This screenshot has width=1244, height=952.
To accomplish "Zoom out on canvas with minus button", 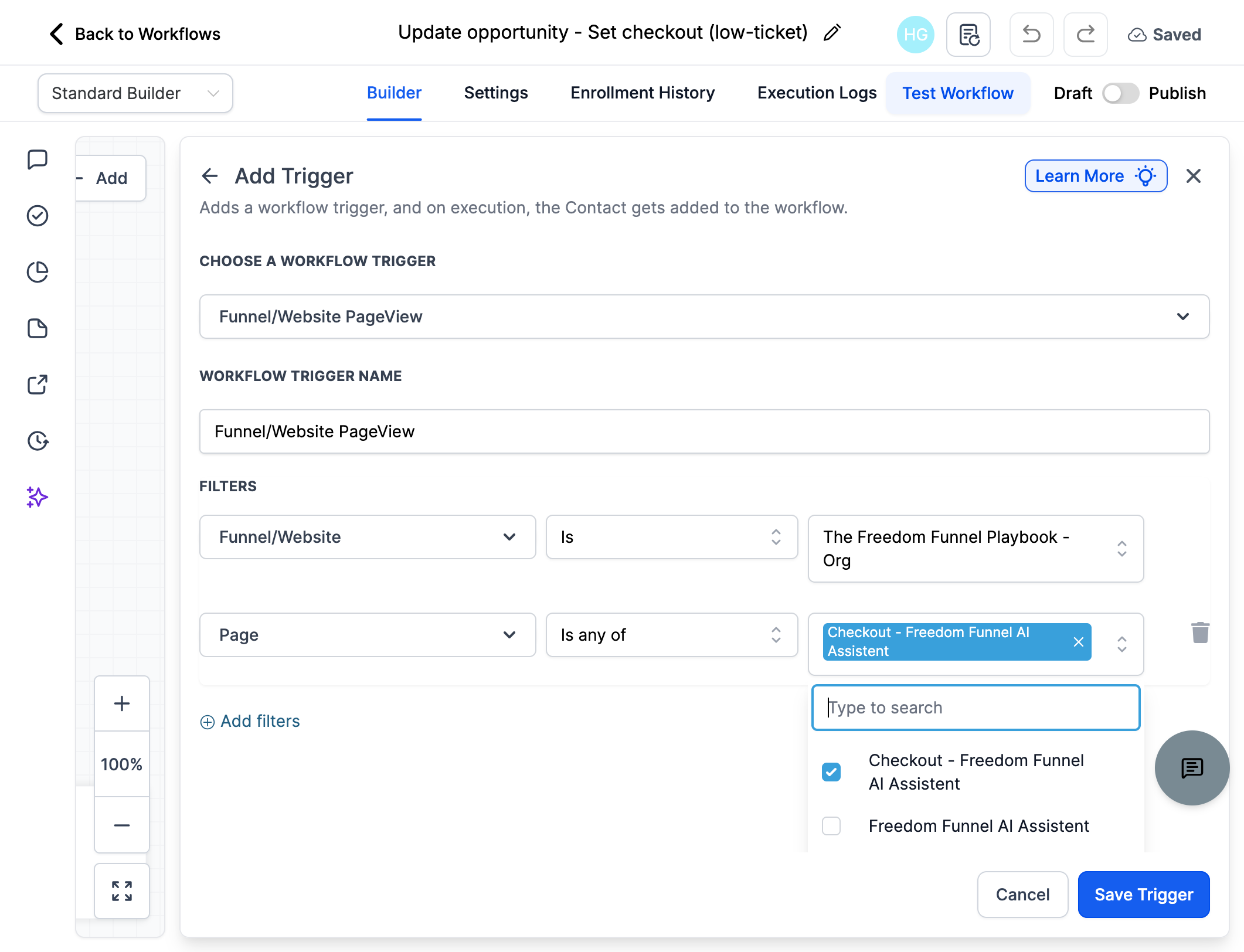I will coord(122,825).
